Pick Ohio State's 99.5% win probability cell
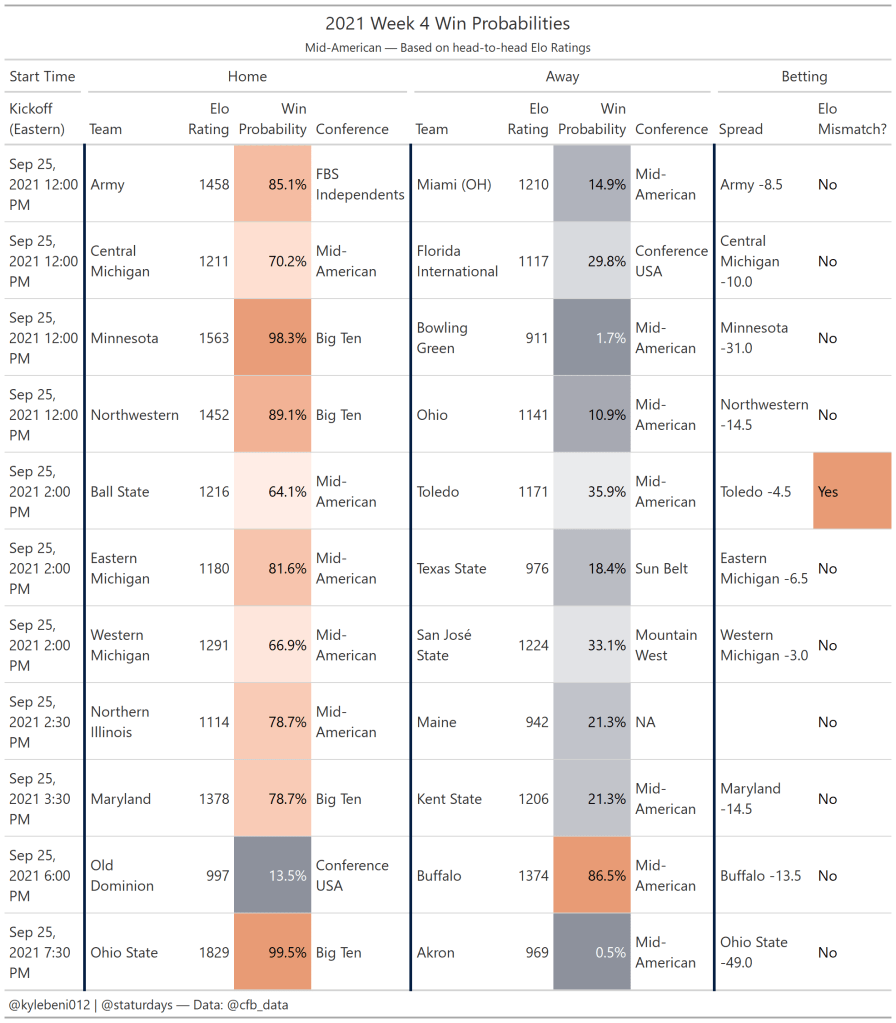896x1023 pixels. pos(273,953)
